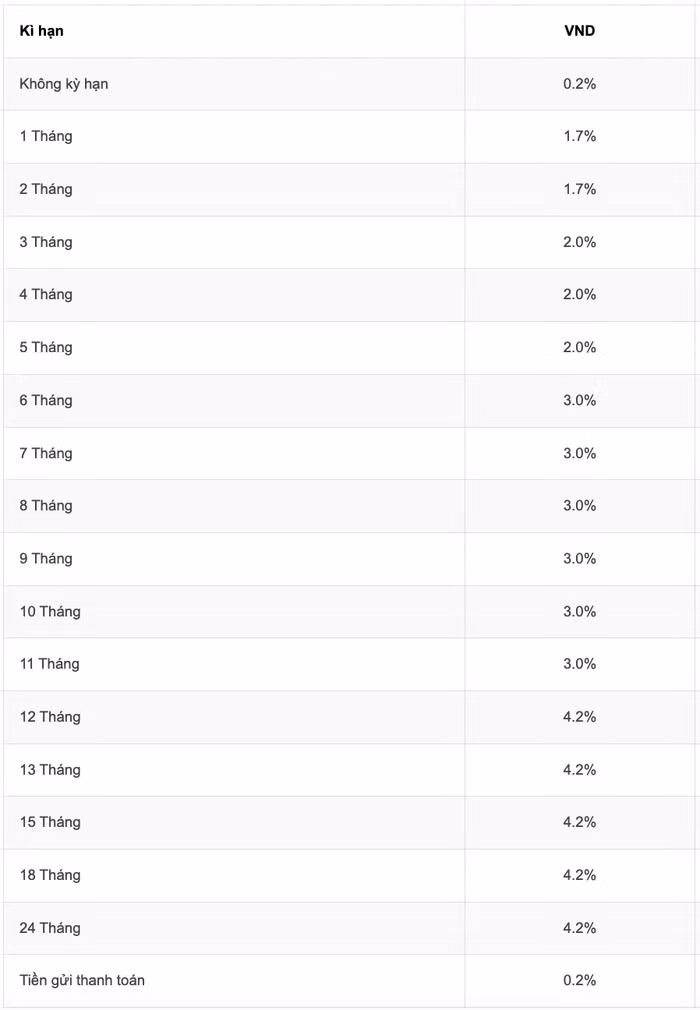
Task: Click the 0.2% rate for Không kỳ hạn
Action: [579, 84]
